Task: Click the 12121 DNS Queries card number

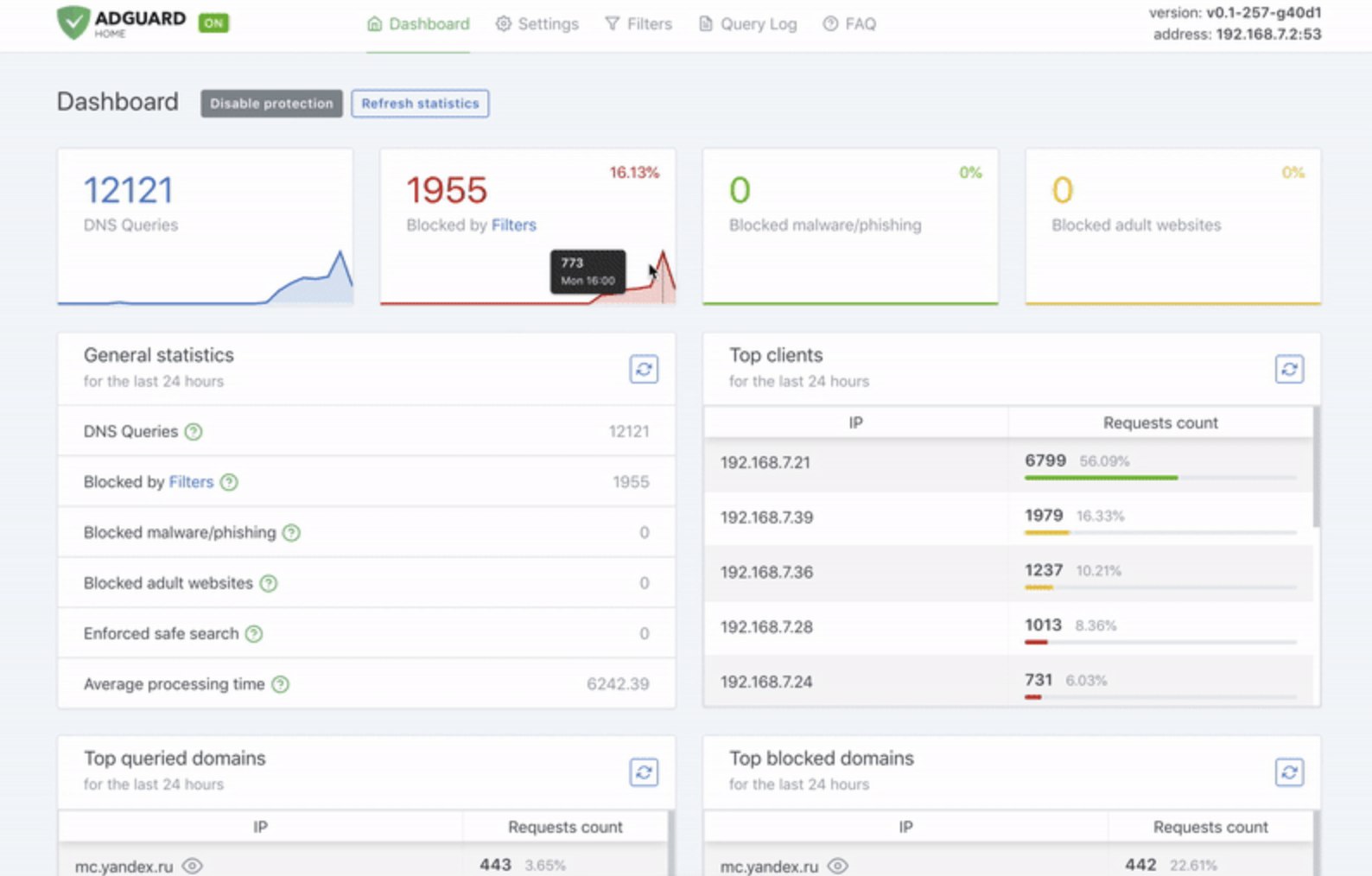Action: tap(129, 190)
